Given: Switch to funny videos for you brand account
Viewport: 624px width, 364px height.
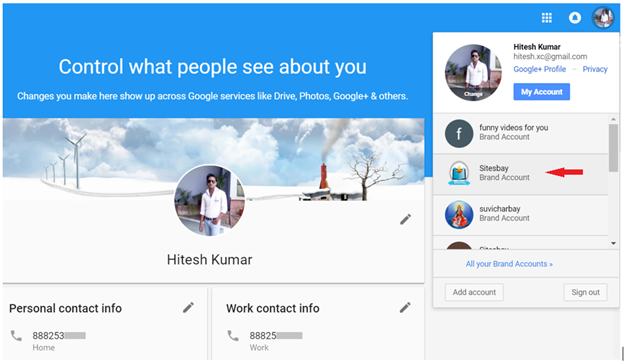Looking at the screenshot, I should coord(521,133).
